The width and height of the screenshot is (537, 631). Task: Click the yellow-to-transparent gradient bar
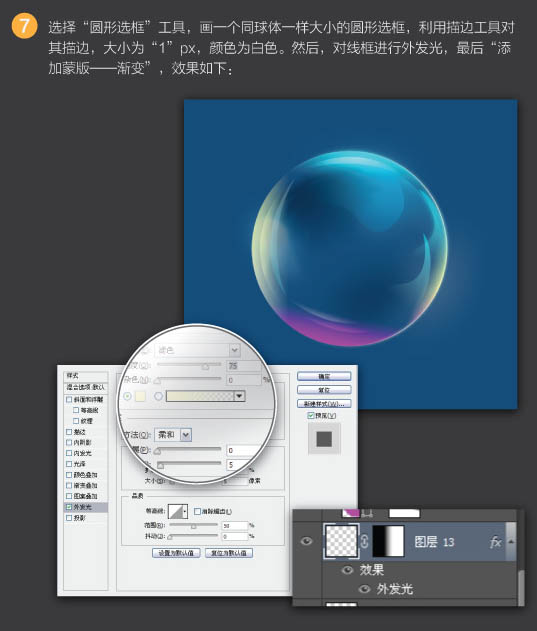coord(200,396)
